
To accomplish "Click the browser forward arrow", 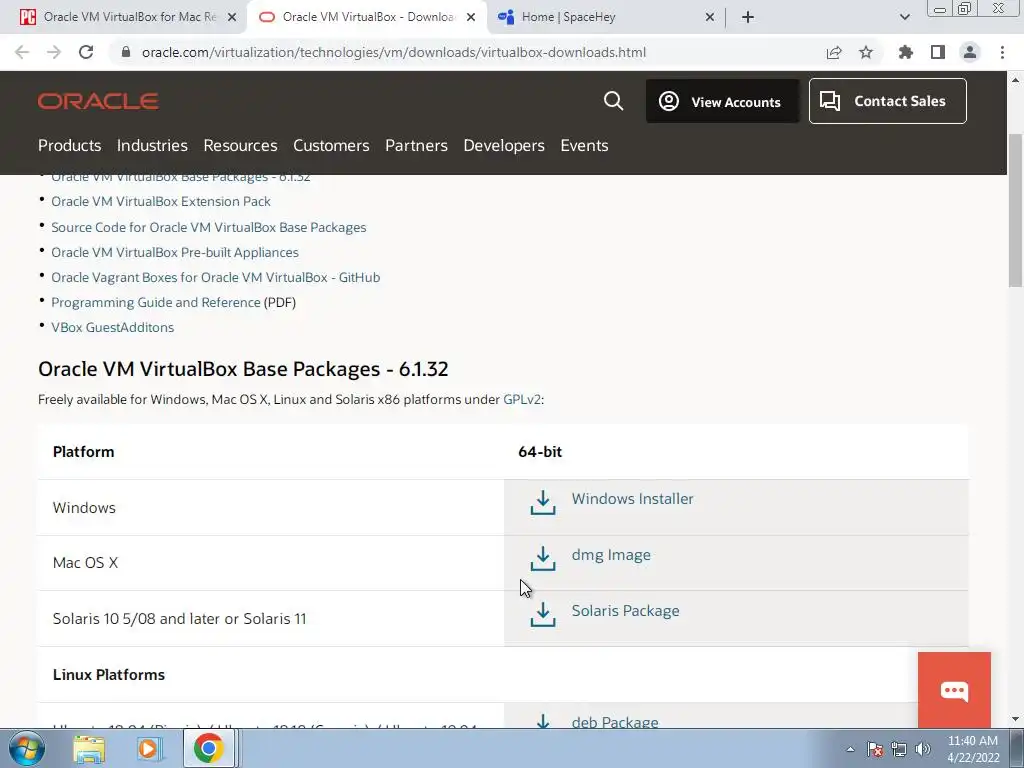I will pyautogui.click(x=54, y=52).
